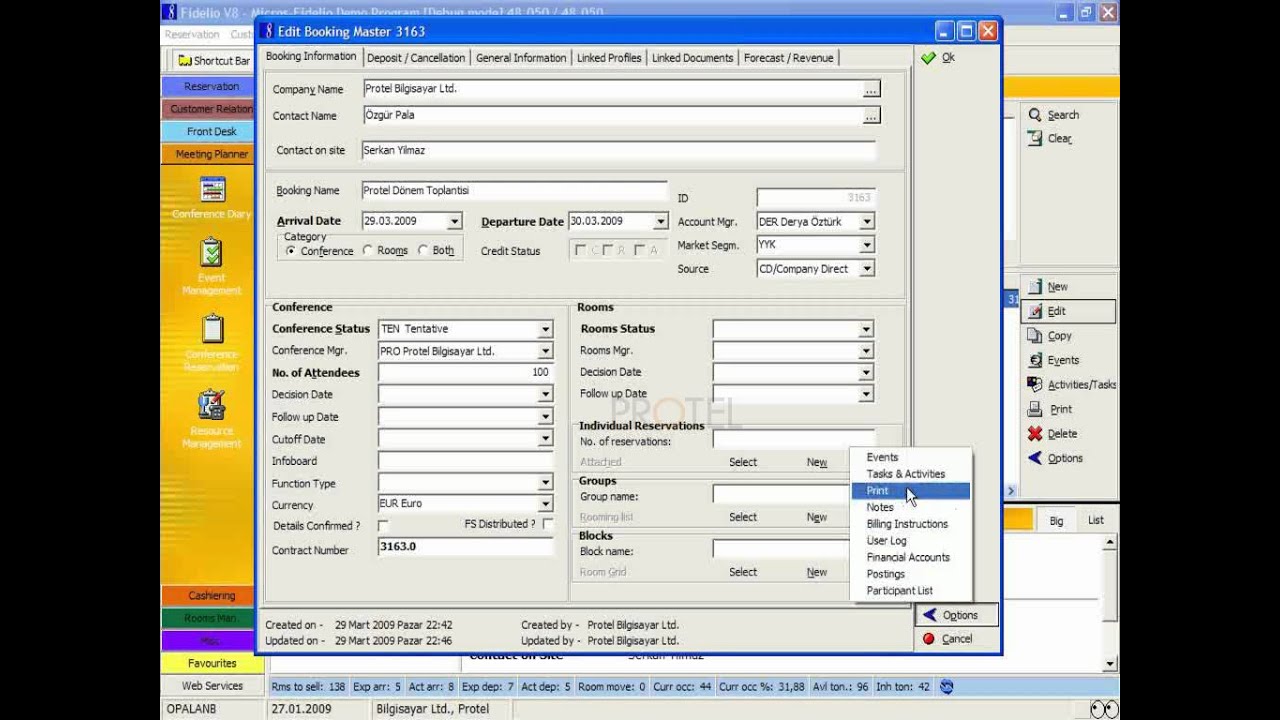Select the Both category radio button
Image resolution: width=1280 pixels, height=720 pixels.
pos(423,251)
